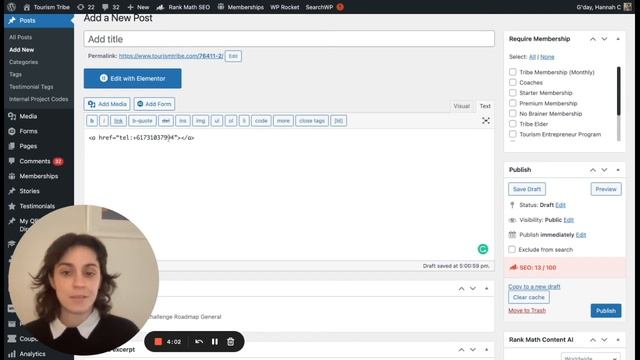Screen dimensions: 640x360
Task: Insert an ins tag
Action: tap(183, 121)
